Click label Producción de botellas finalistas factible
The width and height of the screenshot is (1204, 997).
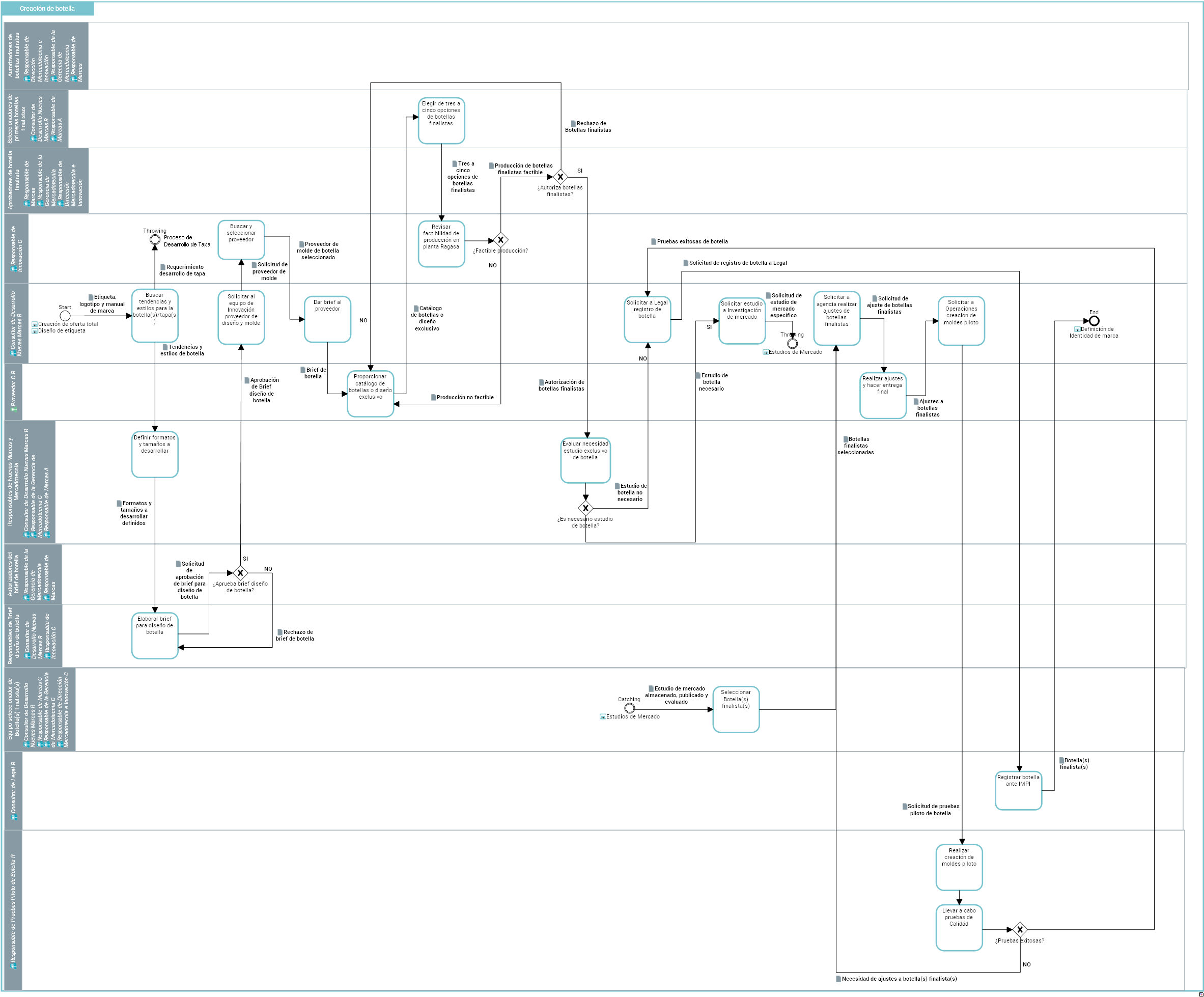521,169
